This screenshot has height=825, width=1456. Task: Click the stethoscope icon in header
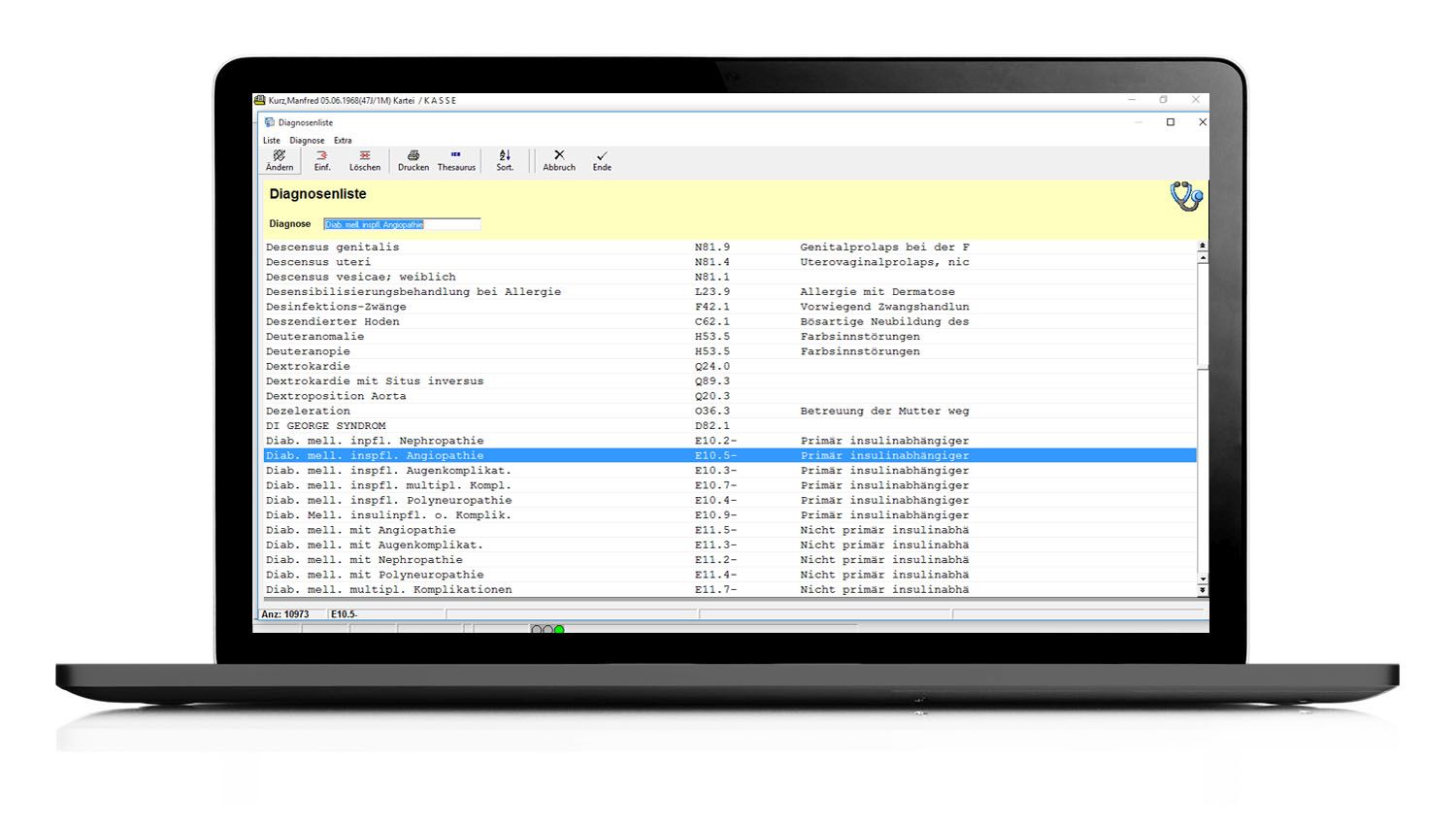[1185, 196]
